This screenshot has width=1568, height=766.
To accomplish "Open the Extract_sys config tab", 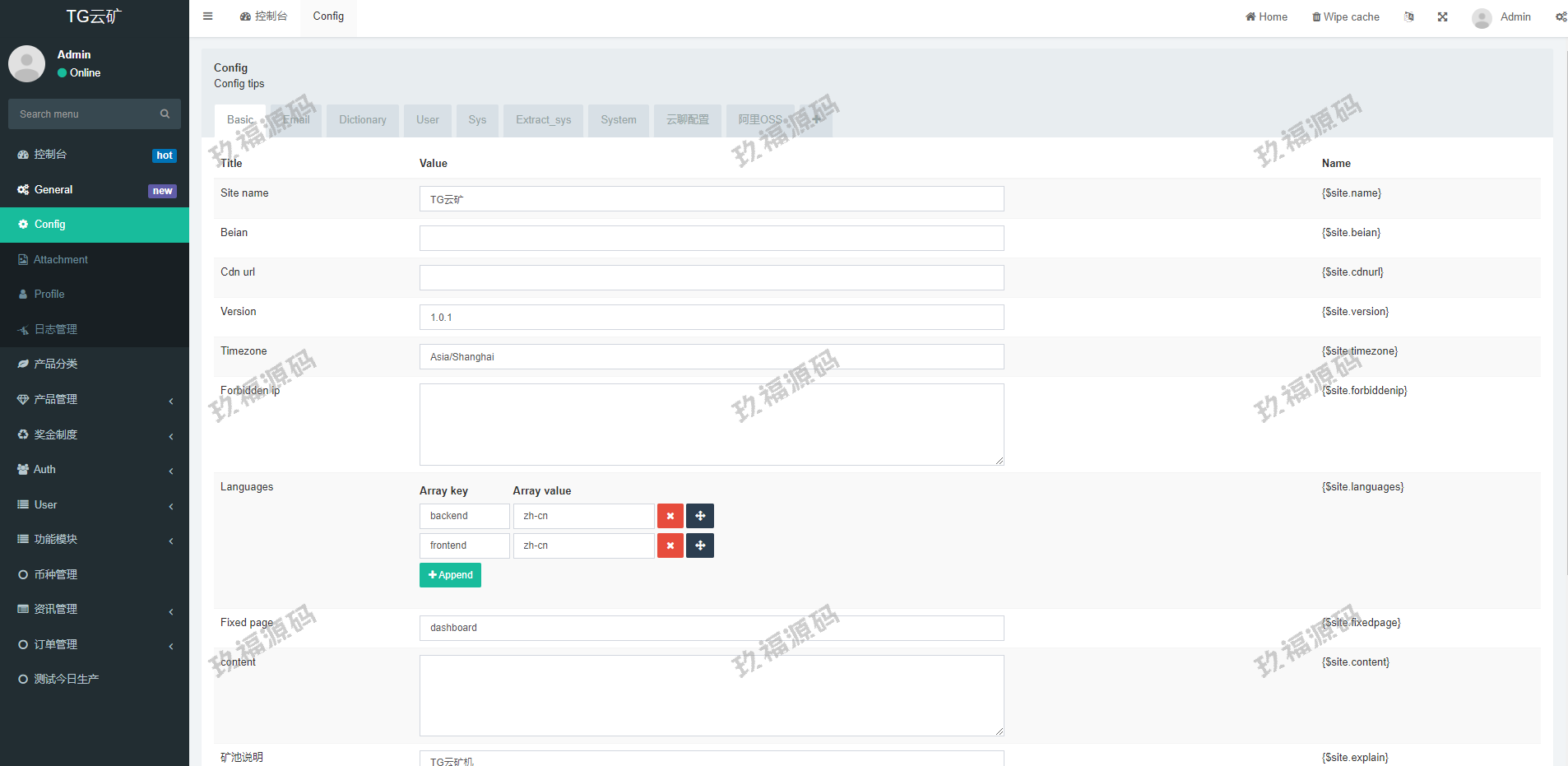I will 543,120.
